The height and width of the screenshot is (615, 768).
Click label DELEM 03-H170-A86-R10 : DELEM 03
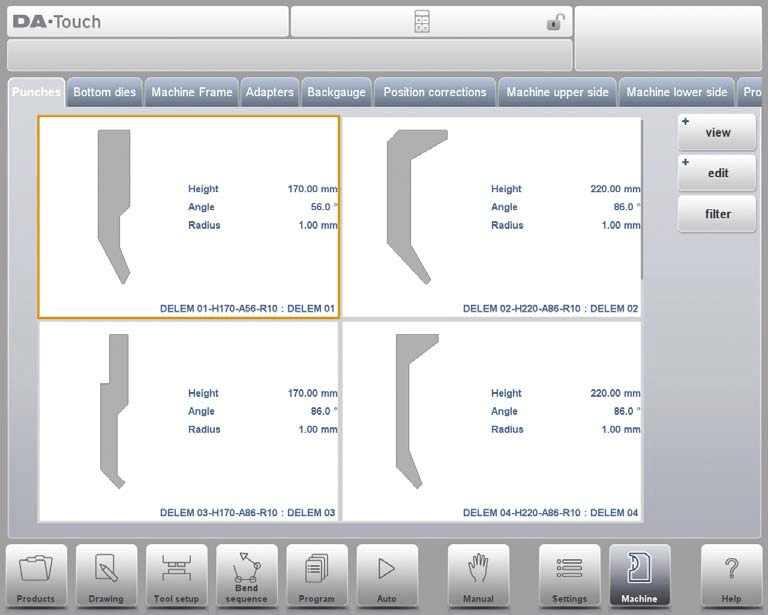click(247, 513)
